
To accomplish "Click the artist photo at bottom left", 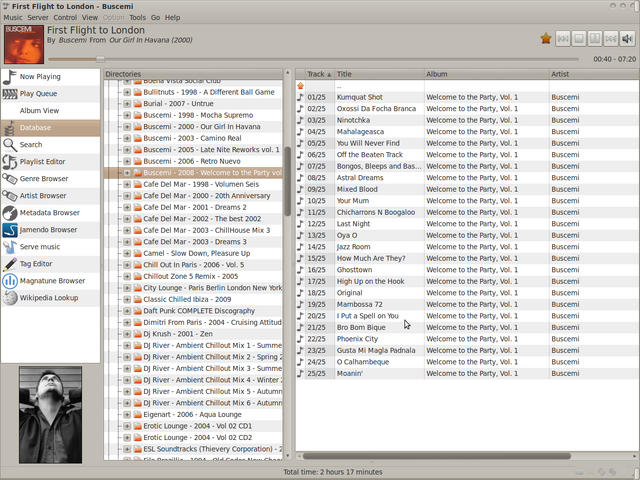I will click(50, 415).
